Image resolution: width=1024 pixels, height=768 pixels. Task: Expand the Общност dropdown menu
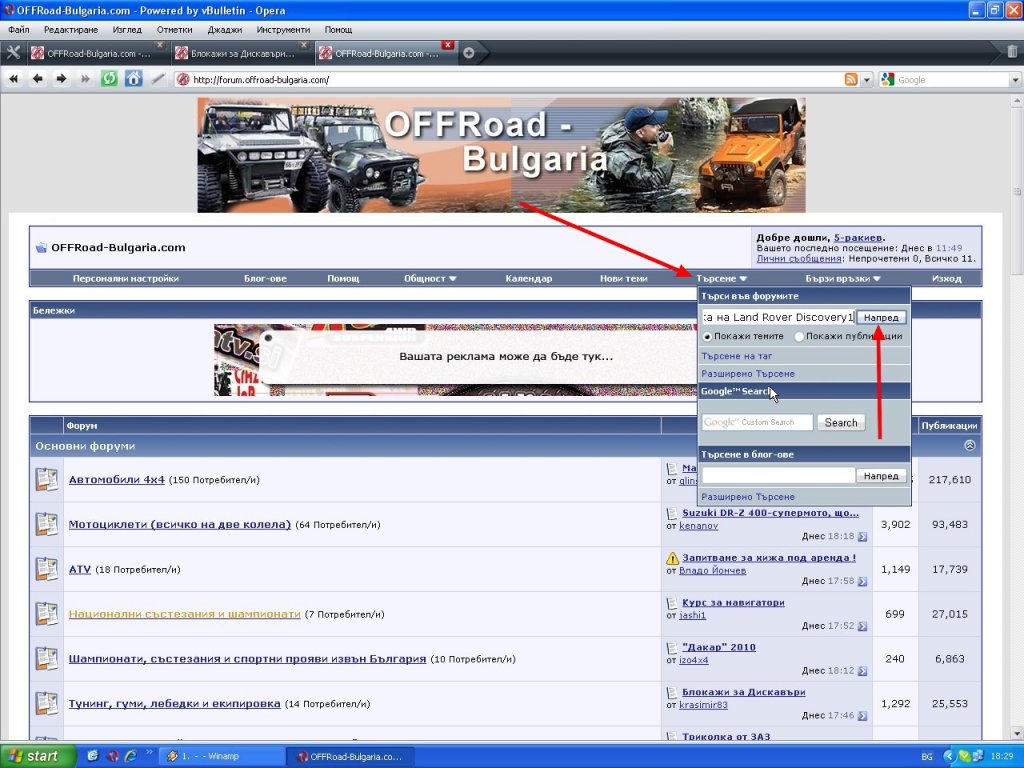pyautogui.click(x=430, y=278)
